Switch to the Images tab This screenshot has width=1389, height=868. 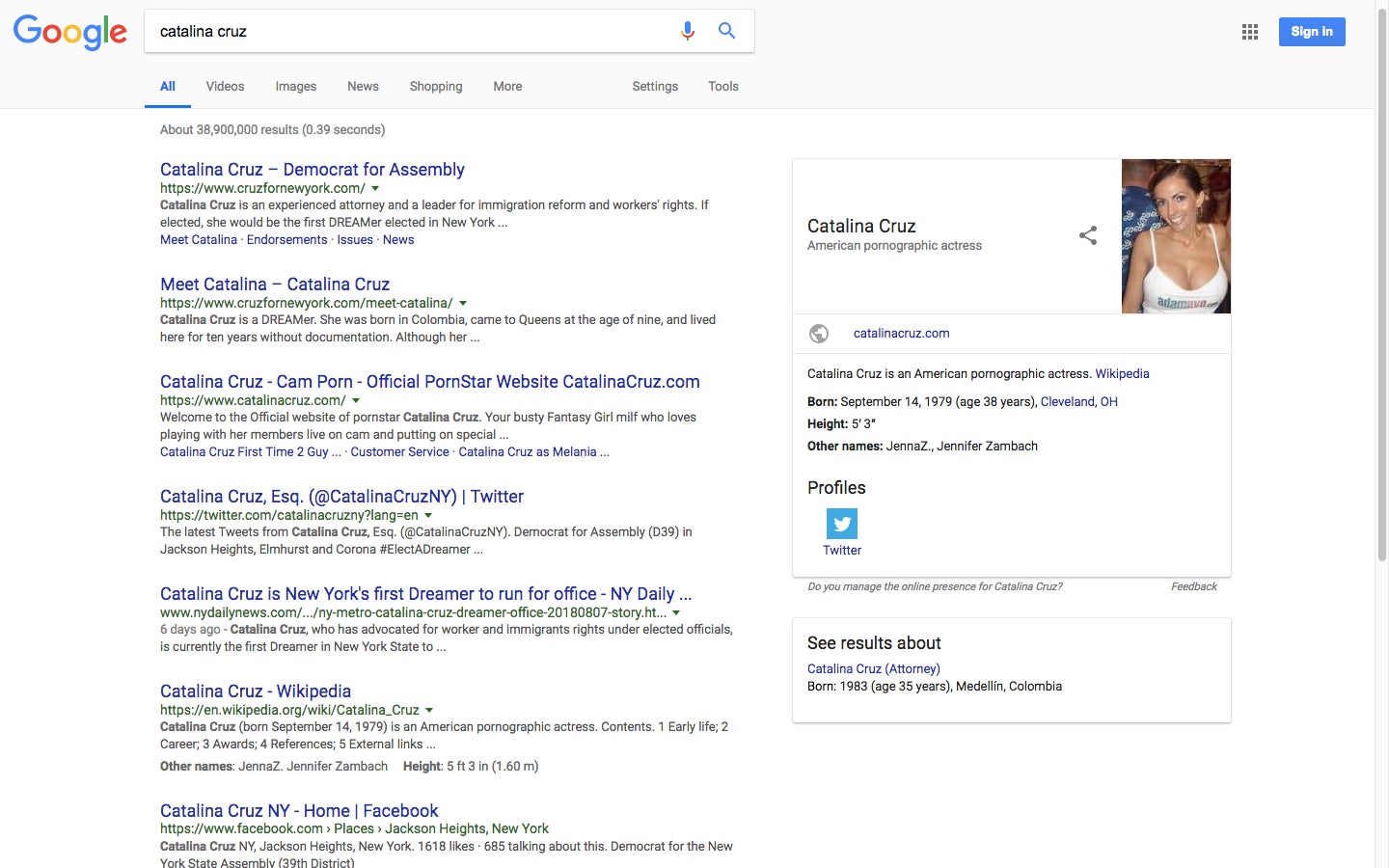[x=296, y=86]
